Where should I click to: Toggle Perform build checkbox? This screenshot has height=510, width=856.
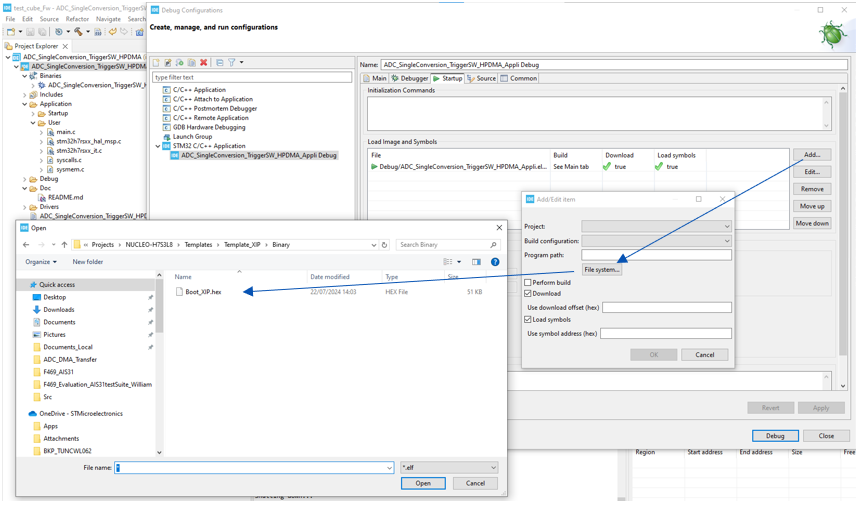pos(528,282)
